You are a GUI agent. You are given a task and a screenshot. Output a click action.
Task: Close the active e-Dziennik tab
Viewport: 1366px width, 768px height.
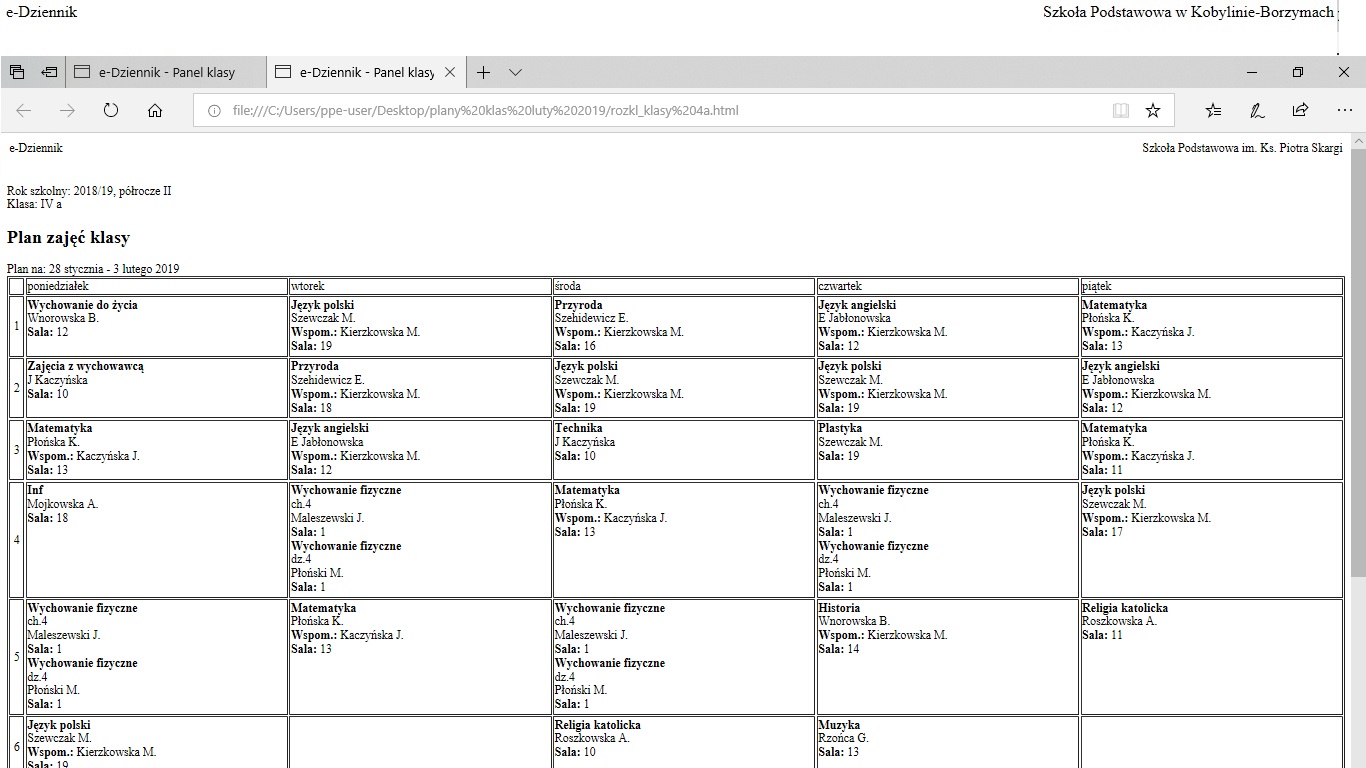pyautogui.click(x=450, y=72)
